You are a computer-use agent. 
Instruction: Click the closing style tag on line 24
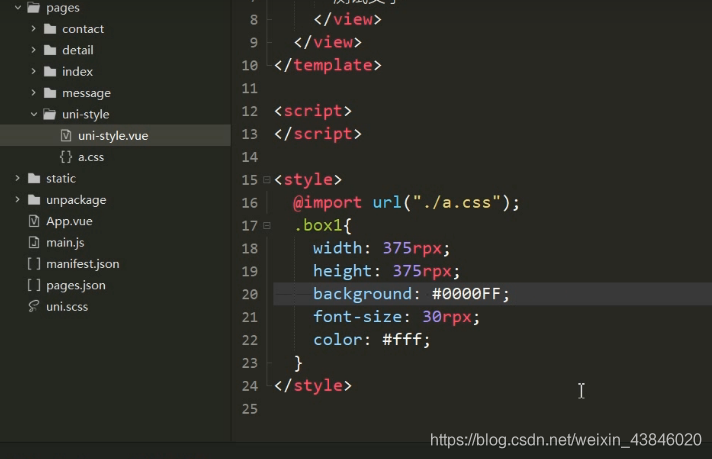click(313, 386)
